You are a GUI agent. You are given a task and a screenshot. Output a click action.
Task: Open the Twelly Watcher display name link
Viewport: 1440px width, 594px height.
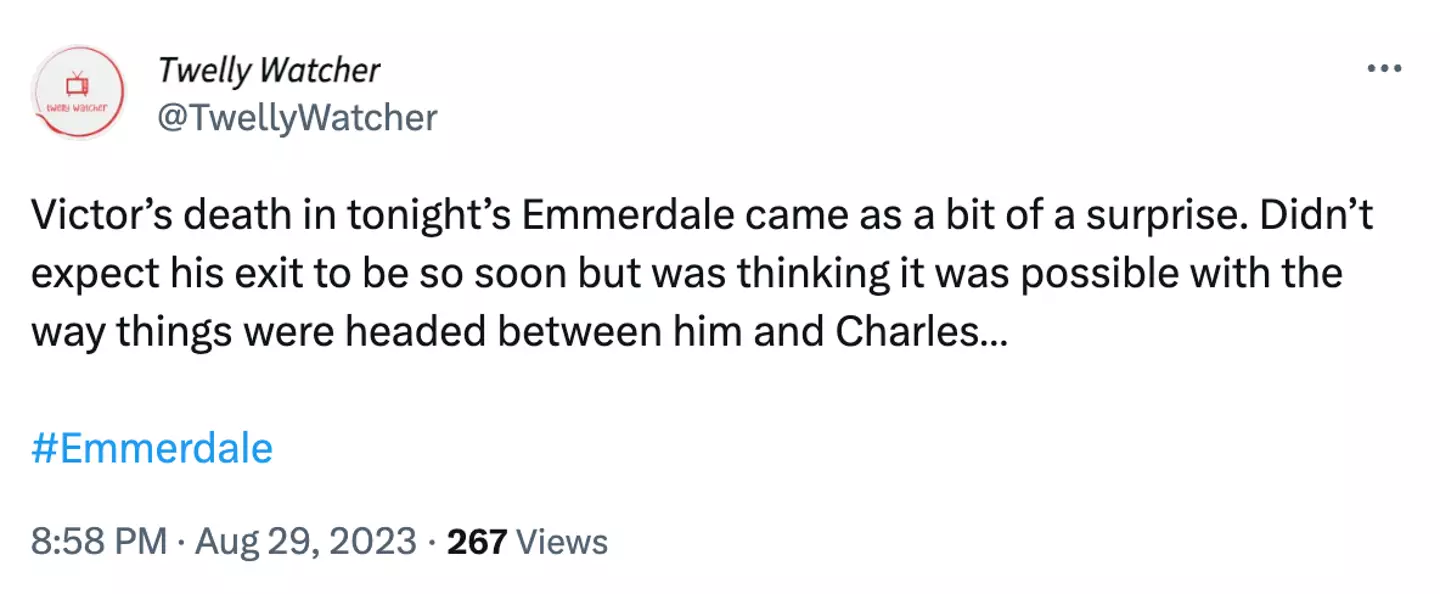coord(268,70)
